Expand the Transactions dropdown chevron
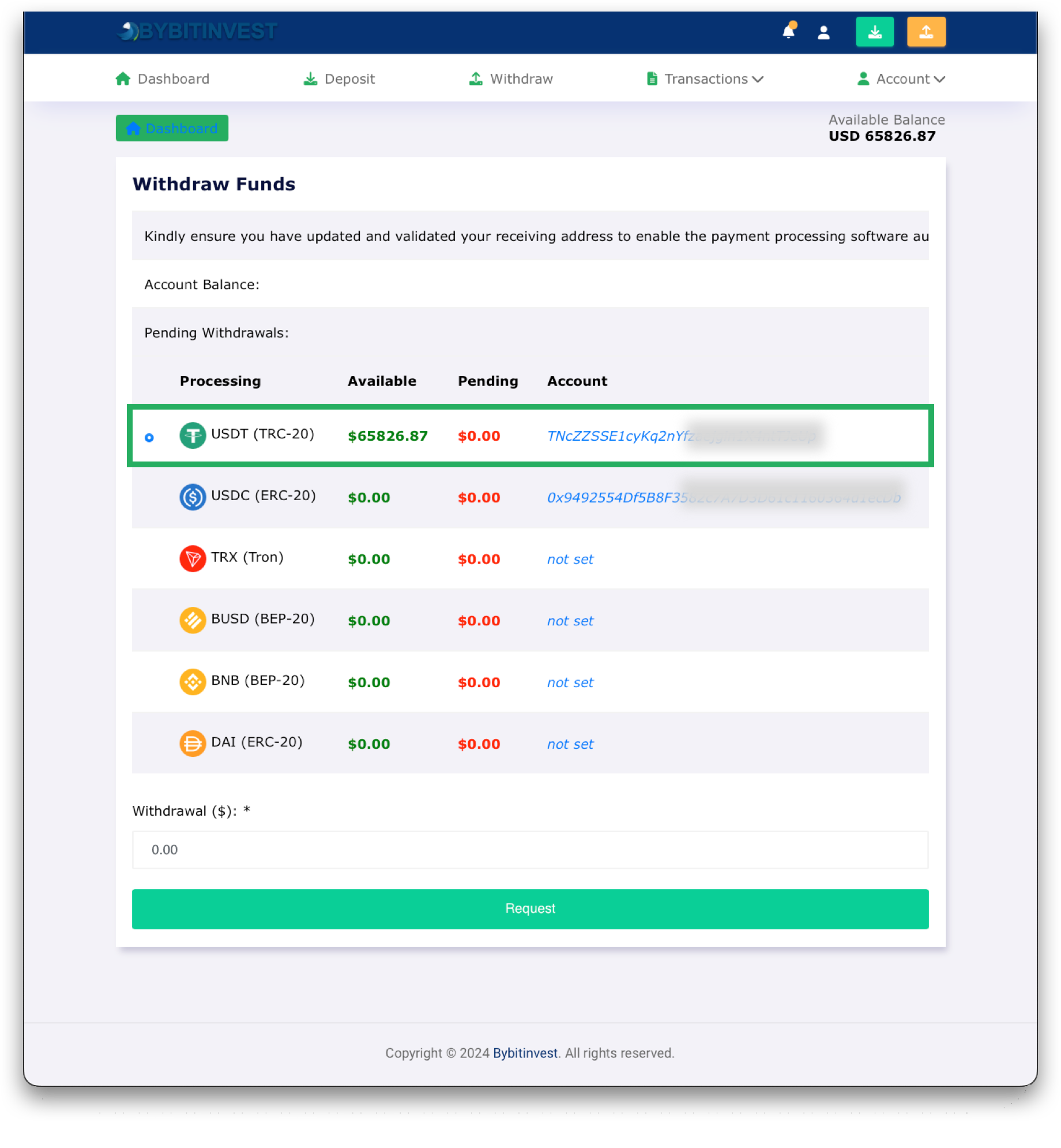 [758, 79]
